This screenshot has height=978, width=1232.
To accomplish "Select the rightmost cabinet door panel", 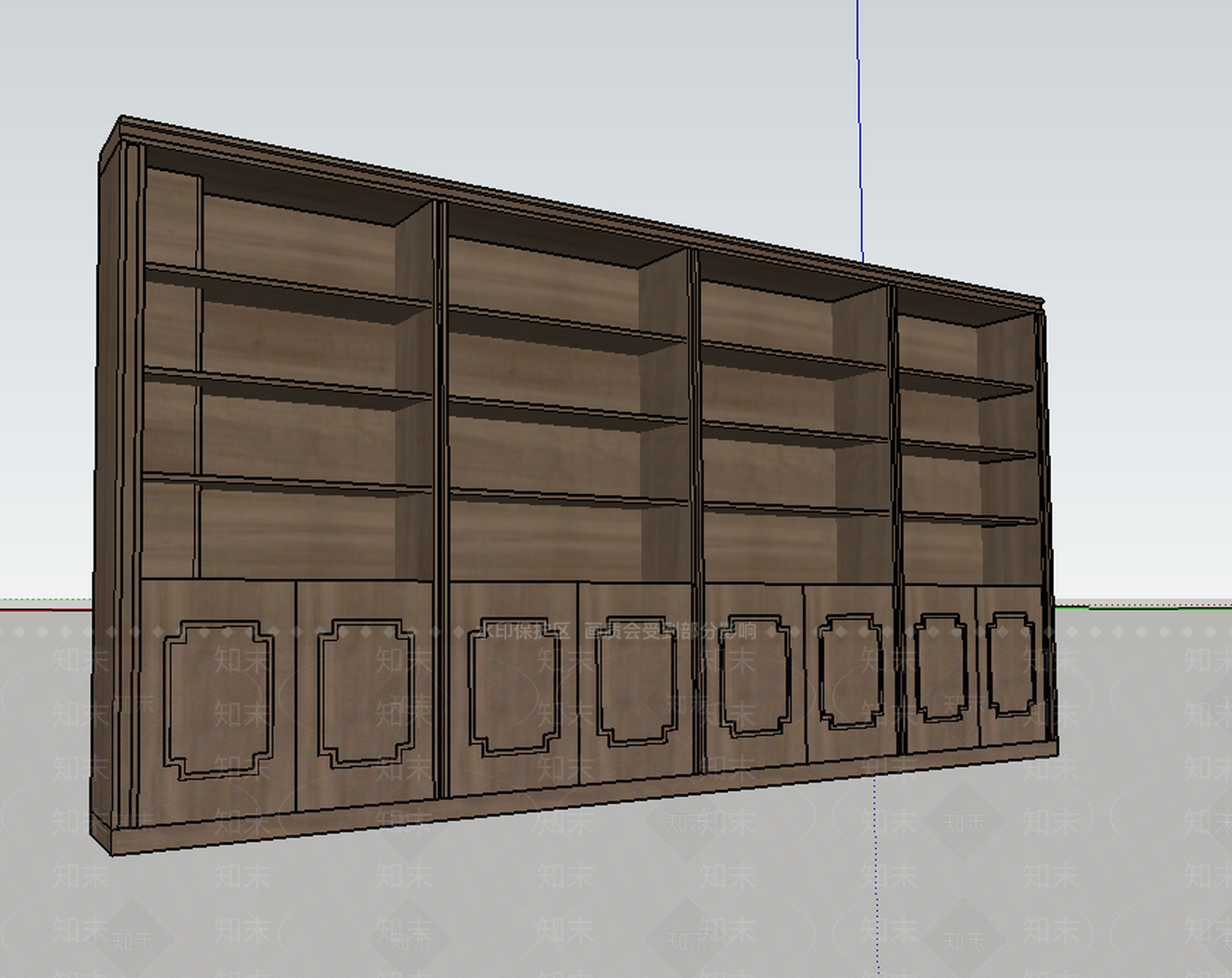I will [x=1010, y=667].
